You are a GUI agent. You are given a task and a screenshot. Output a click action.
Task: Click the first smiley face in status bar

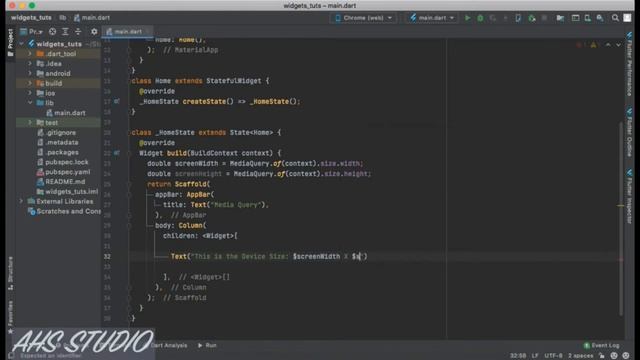(x=614, y=356)
